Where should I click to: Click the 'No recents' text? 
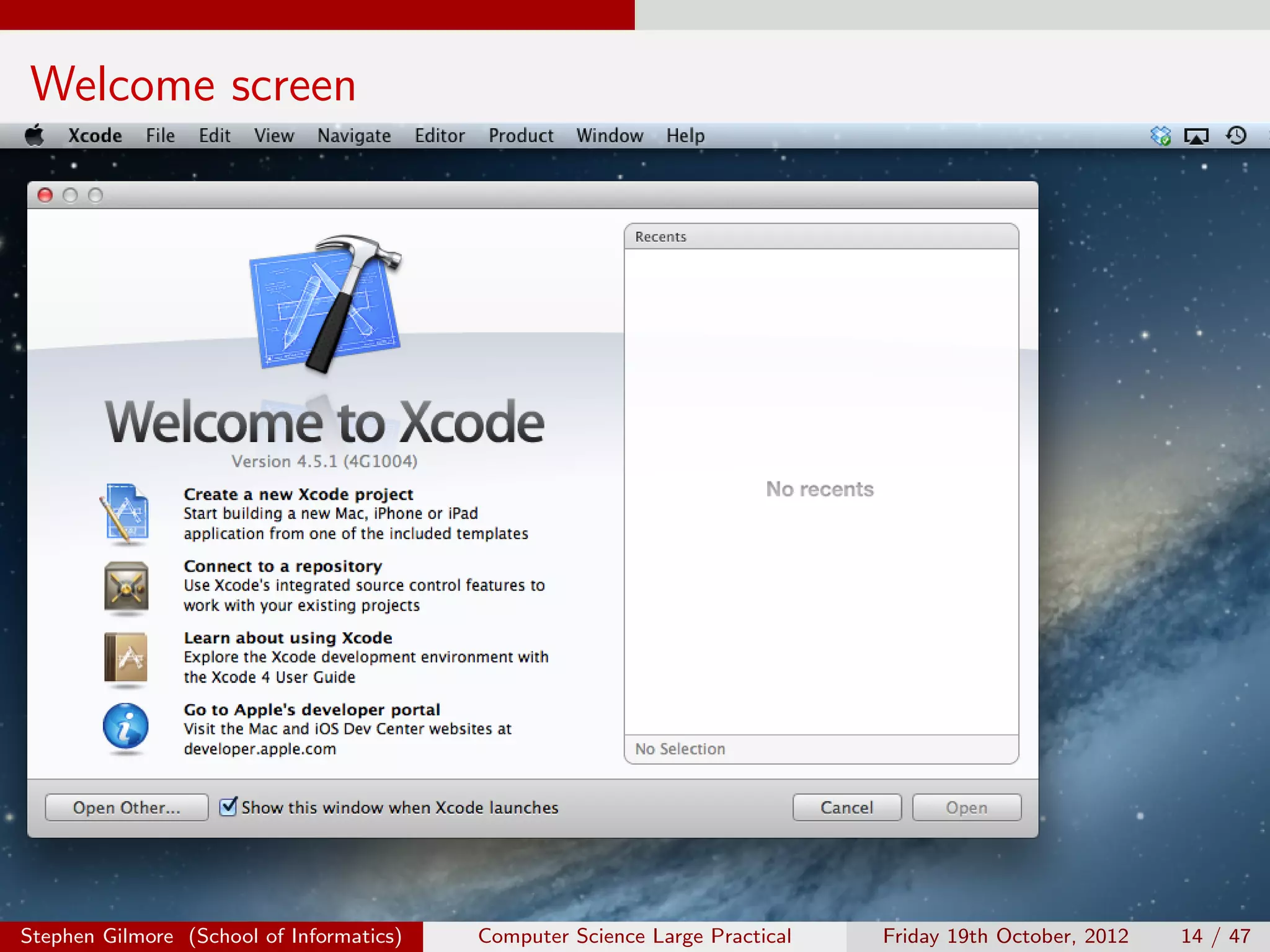(x=820, y=489)
